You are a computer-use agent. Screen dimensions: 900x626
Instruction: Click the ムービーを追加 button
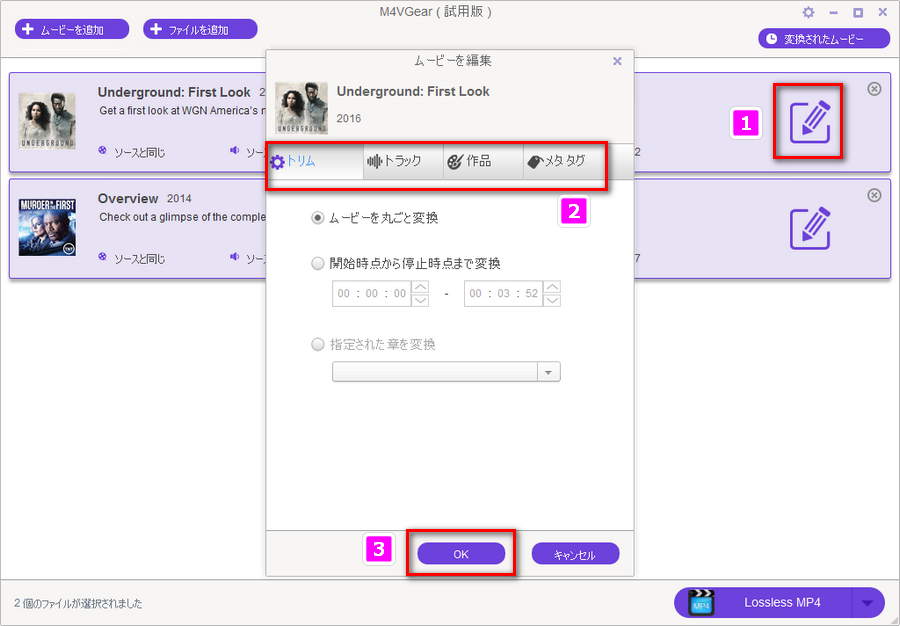pos(72,29)
